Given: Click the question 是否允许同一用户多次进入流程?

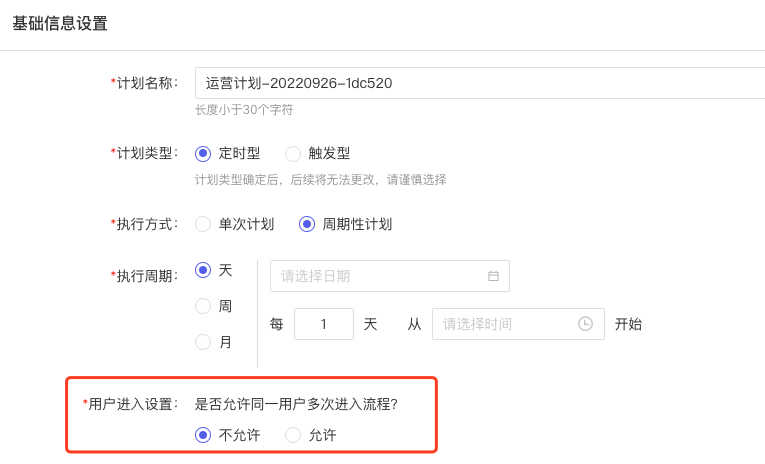Looking at the screenshot, I should tap(296, 404).
